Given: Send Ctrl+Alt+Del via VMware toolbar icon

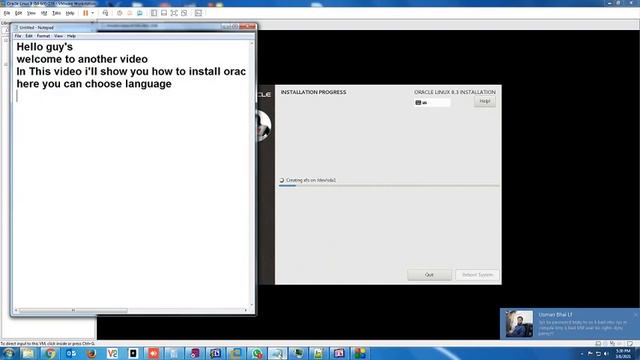Looking at the screenshot, I should 105,13.
